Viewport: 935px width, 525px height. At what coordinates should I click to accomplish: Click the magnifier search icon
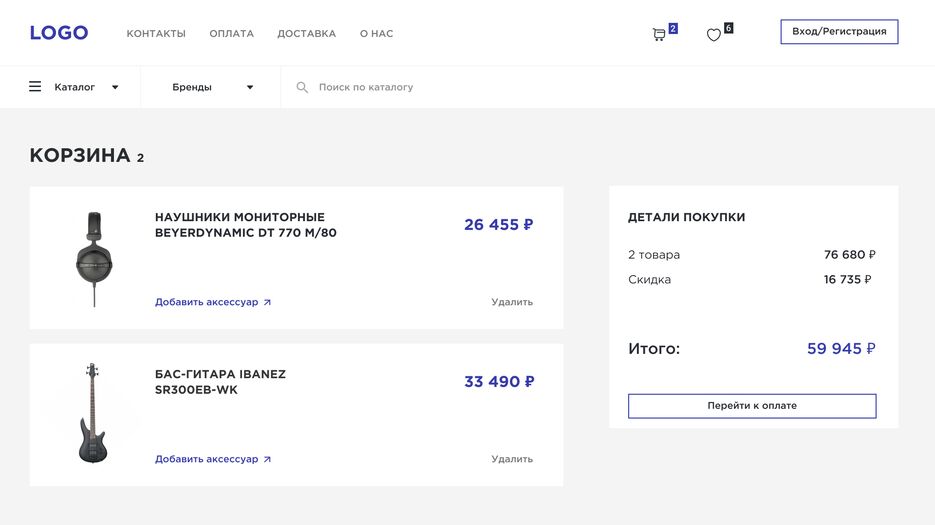[x=302, y=87]
